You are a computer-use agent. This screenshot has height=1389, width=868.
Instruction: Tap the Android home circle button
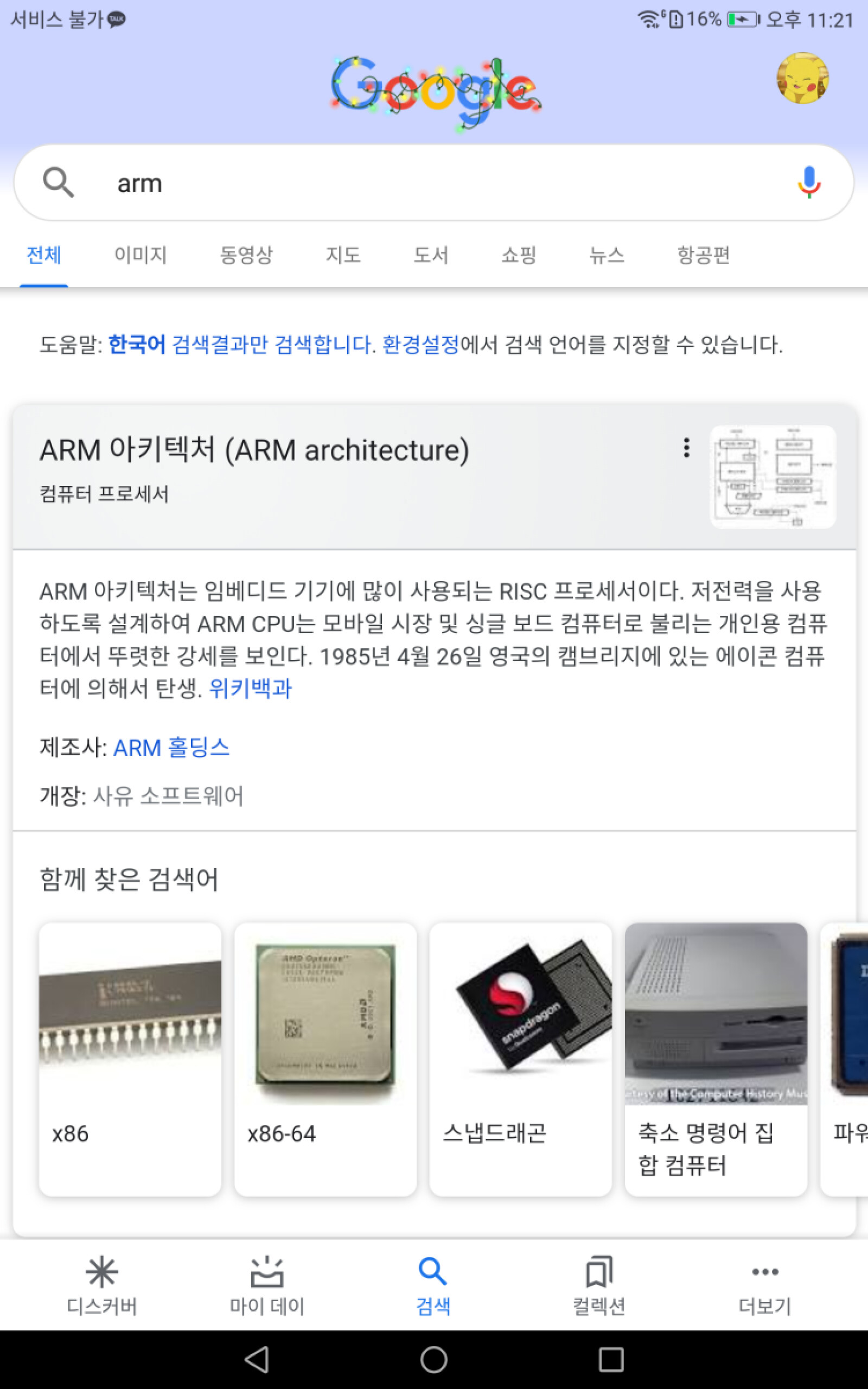point(434,1359)
